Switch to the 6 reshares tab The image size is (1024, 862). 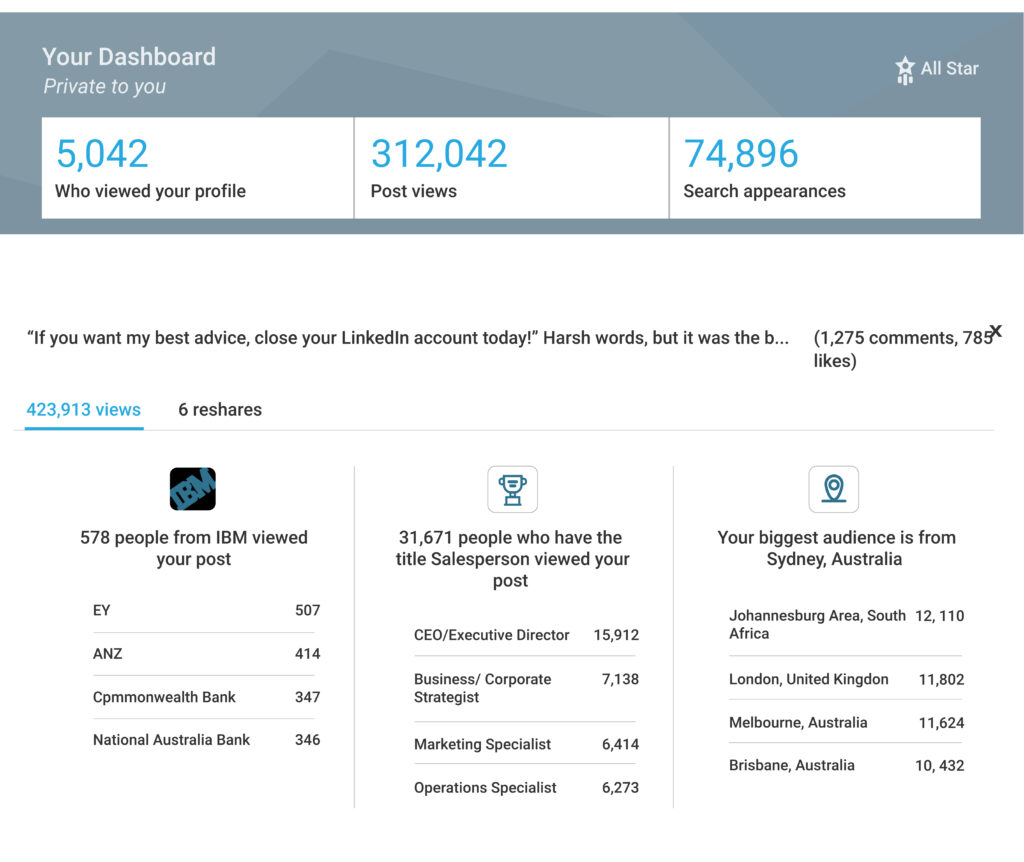point(220,410)
